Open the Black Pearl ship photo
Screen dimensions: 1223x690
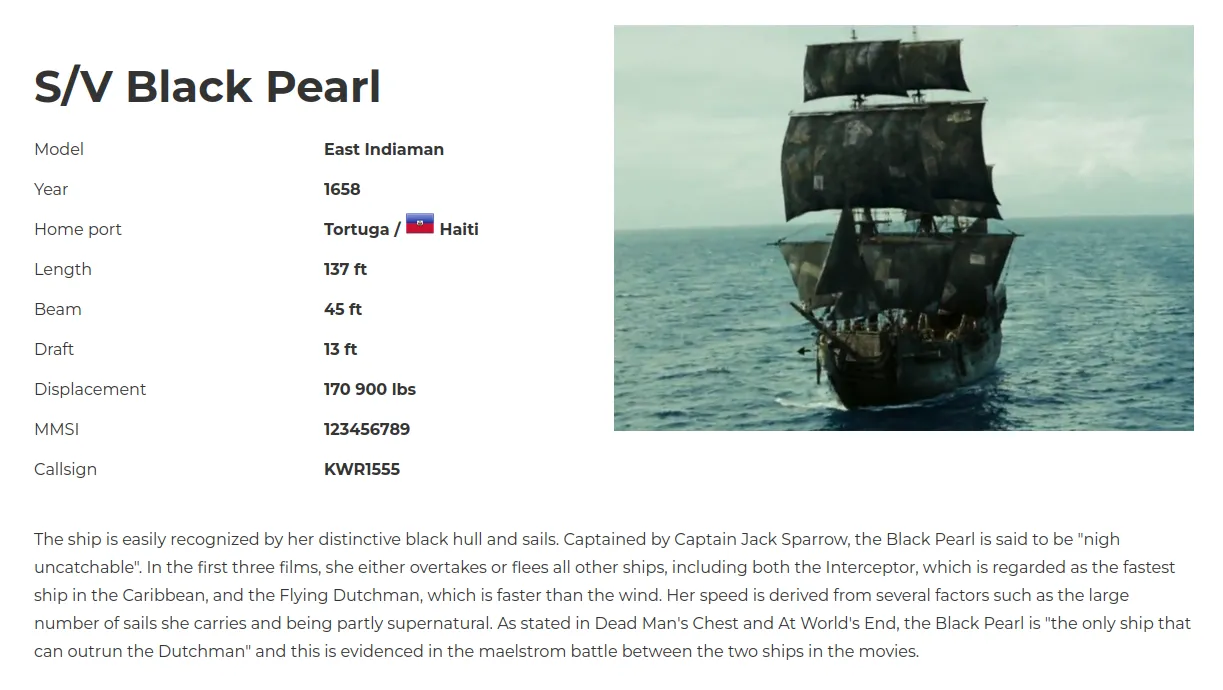(x=903, y=228)
